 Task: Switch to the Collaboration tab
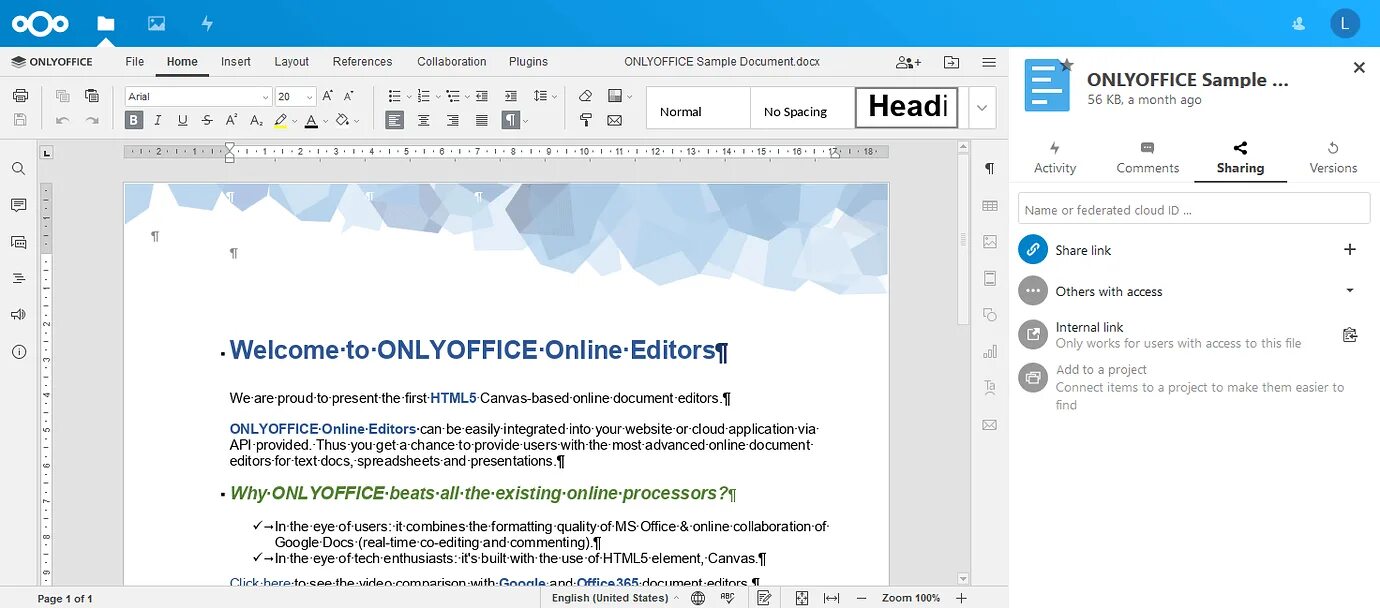pos(452,62)
